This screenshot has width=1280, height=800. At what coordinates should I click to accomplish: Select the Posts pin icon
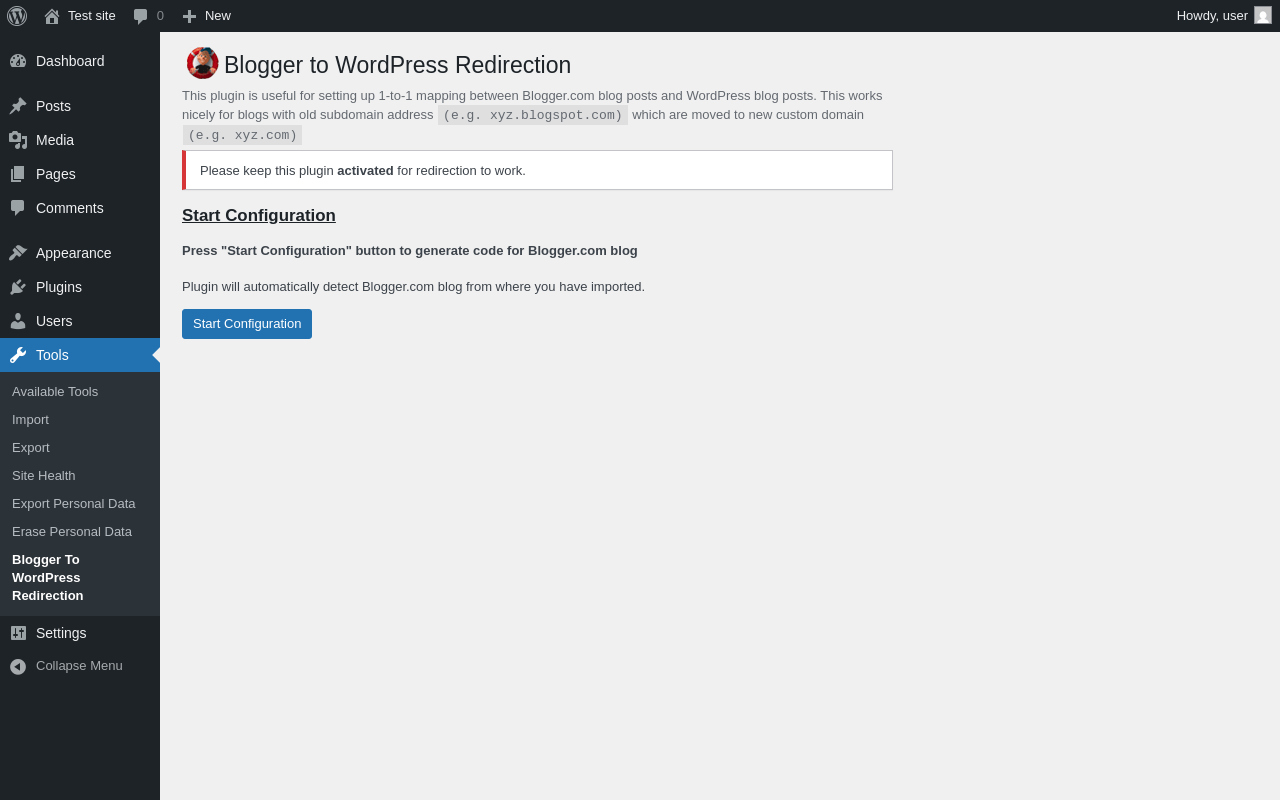point(18,106)
